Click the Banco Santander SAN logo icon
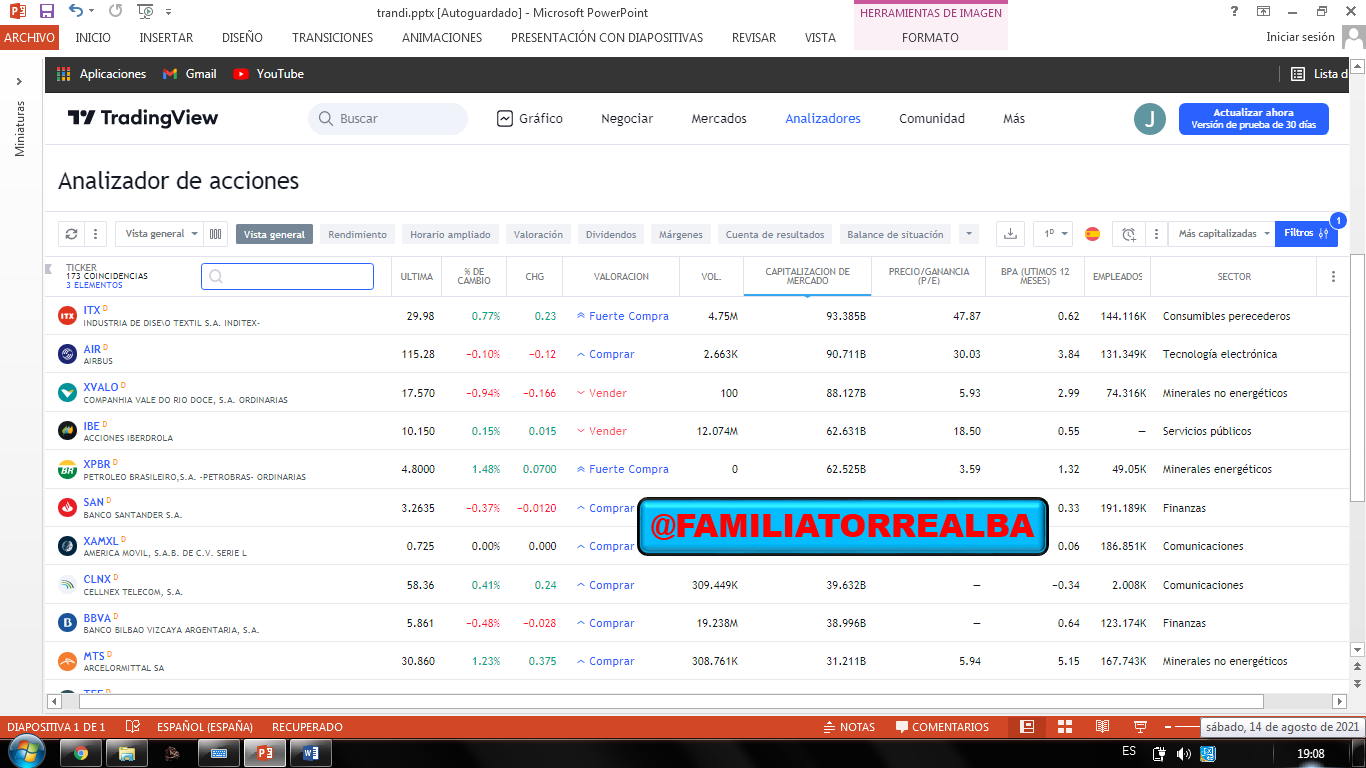The image size is (1366, 768). [67, 508]
